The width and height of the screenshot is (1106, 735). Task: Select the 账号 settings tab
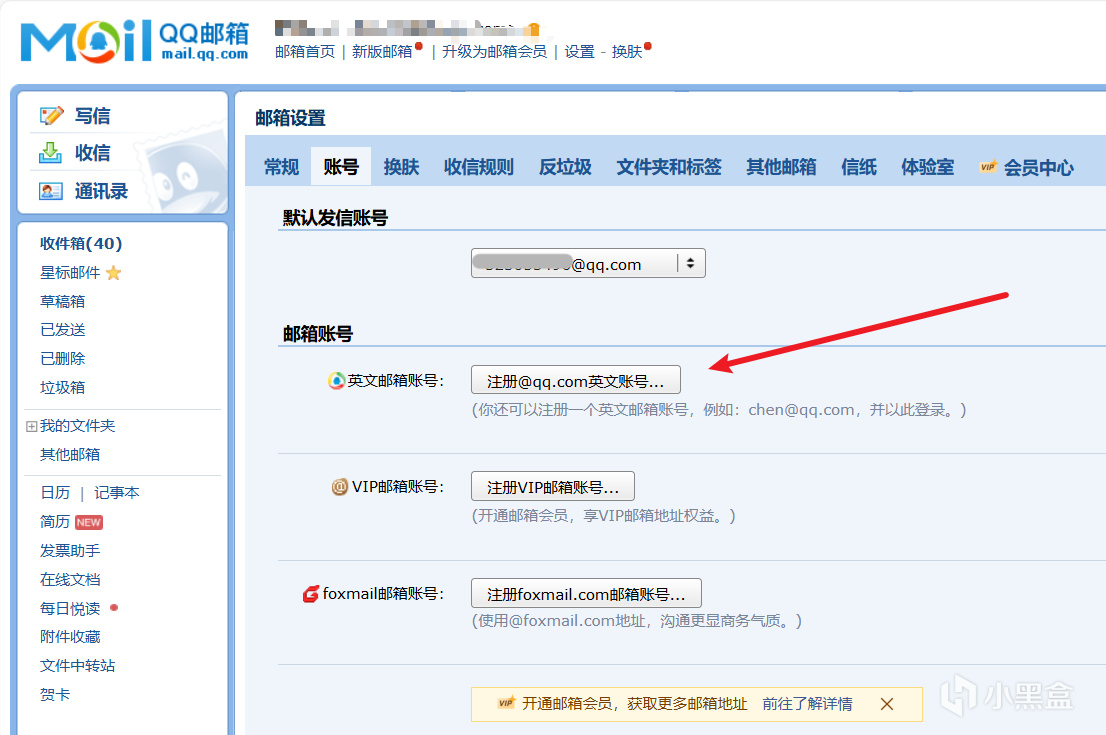pyautogui.click(x=341, y=167)
